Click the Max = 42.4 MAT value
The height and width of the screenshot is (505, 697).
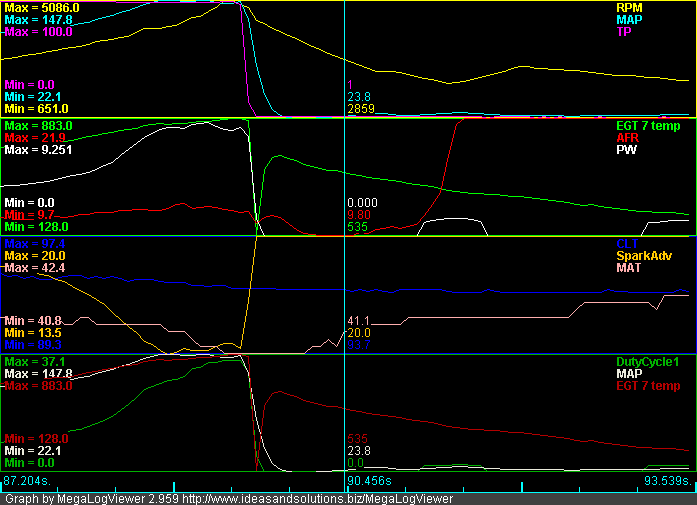coord(35,268)
